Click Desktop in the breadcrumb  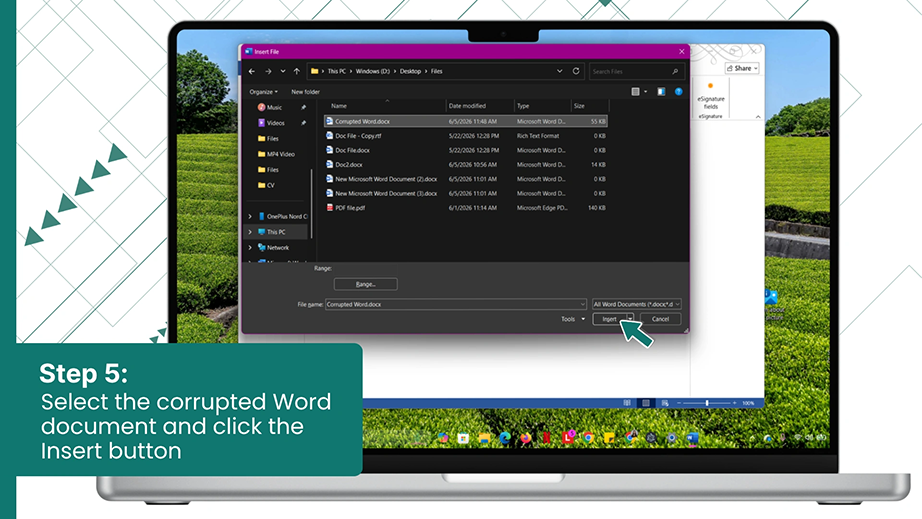coord(410,71)
